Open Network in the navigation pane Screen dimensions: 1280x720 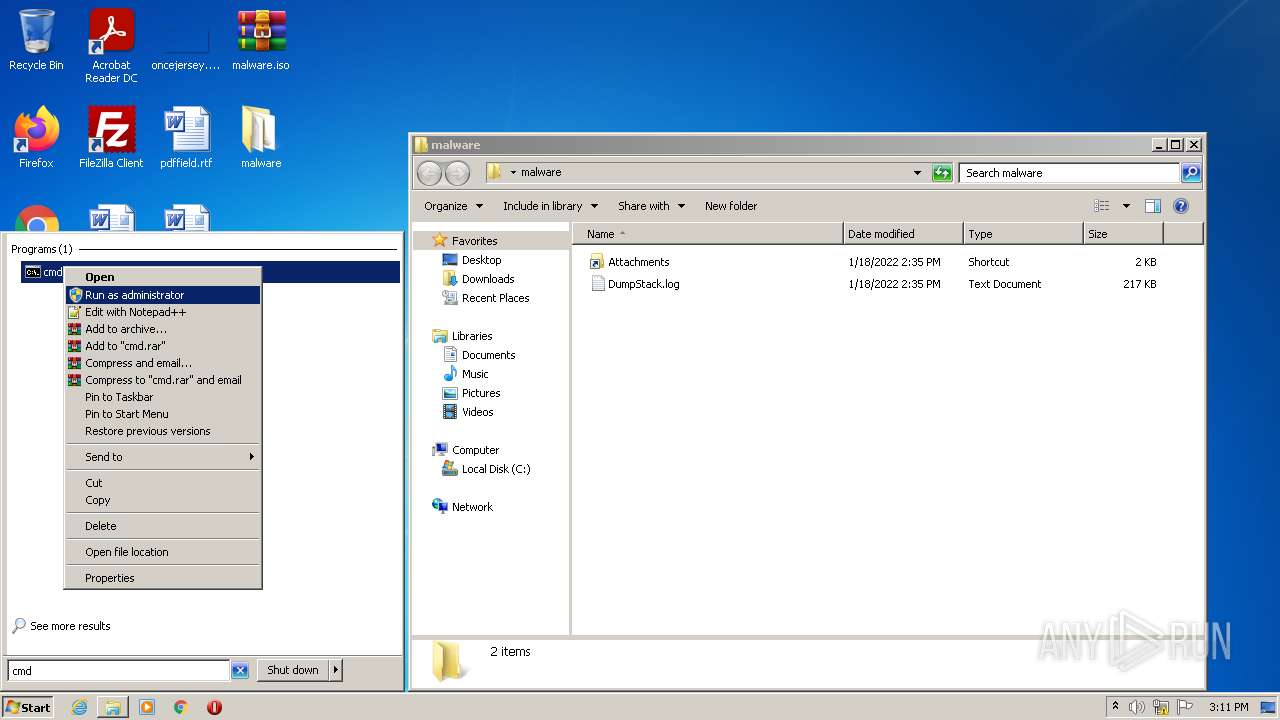point(472,507)
